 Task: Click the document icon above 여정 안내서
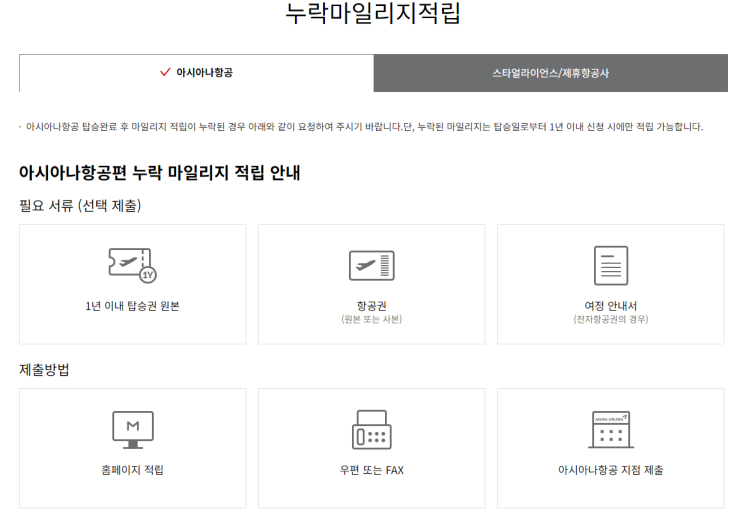(611, 265)
